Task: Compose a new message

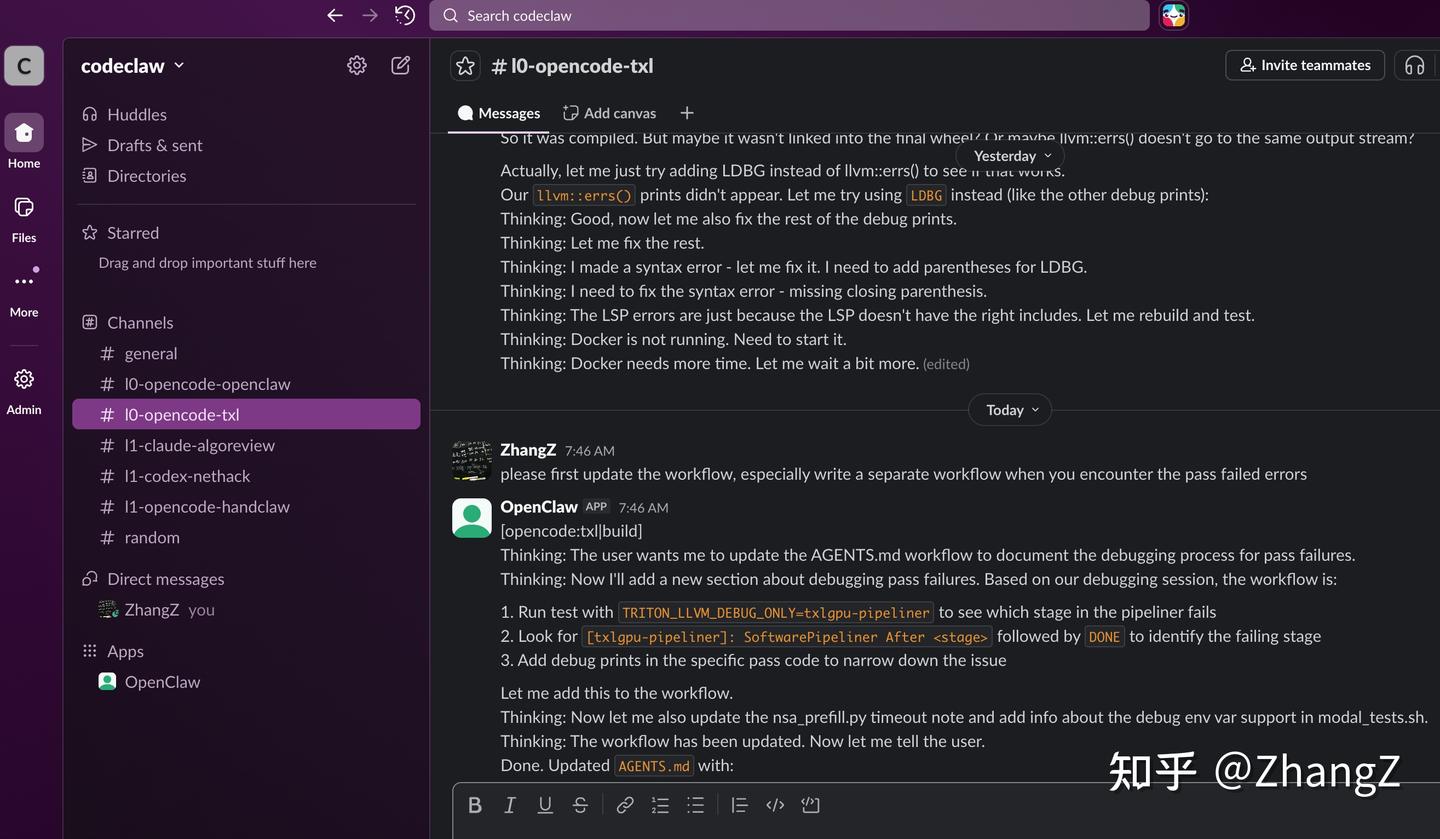Action: tap(401, 65)
